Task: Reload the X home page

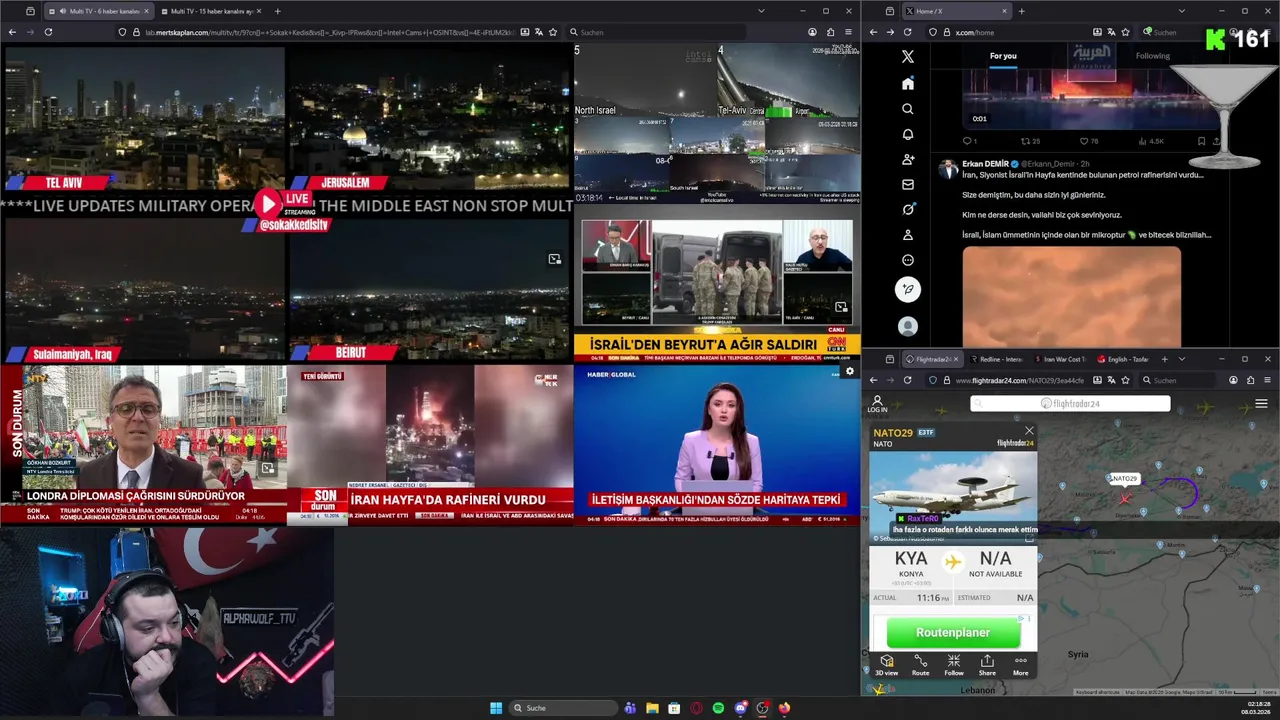Action: click(907, 32)
